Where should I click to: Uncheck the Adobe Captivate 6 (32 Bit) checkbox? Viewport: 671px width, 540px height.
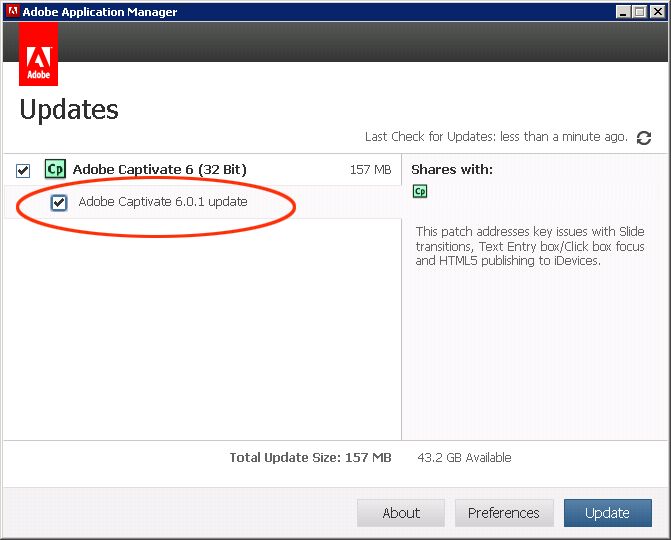23,170
